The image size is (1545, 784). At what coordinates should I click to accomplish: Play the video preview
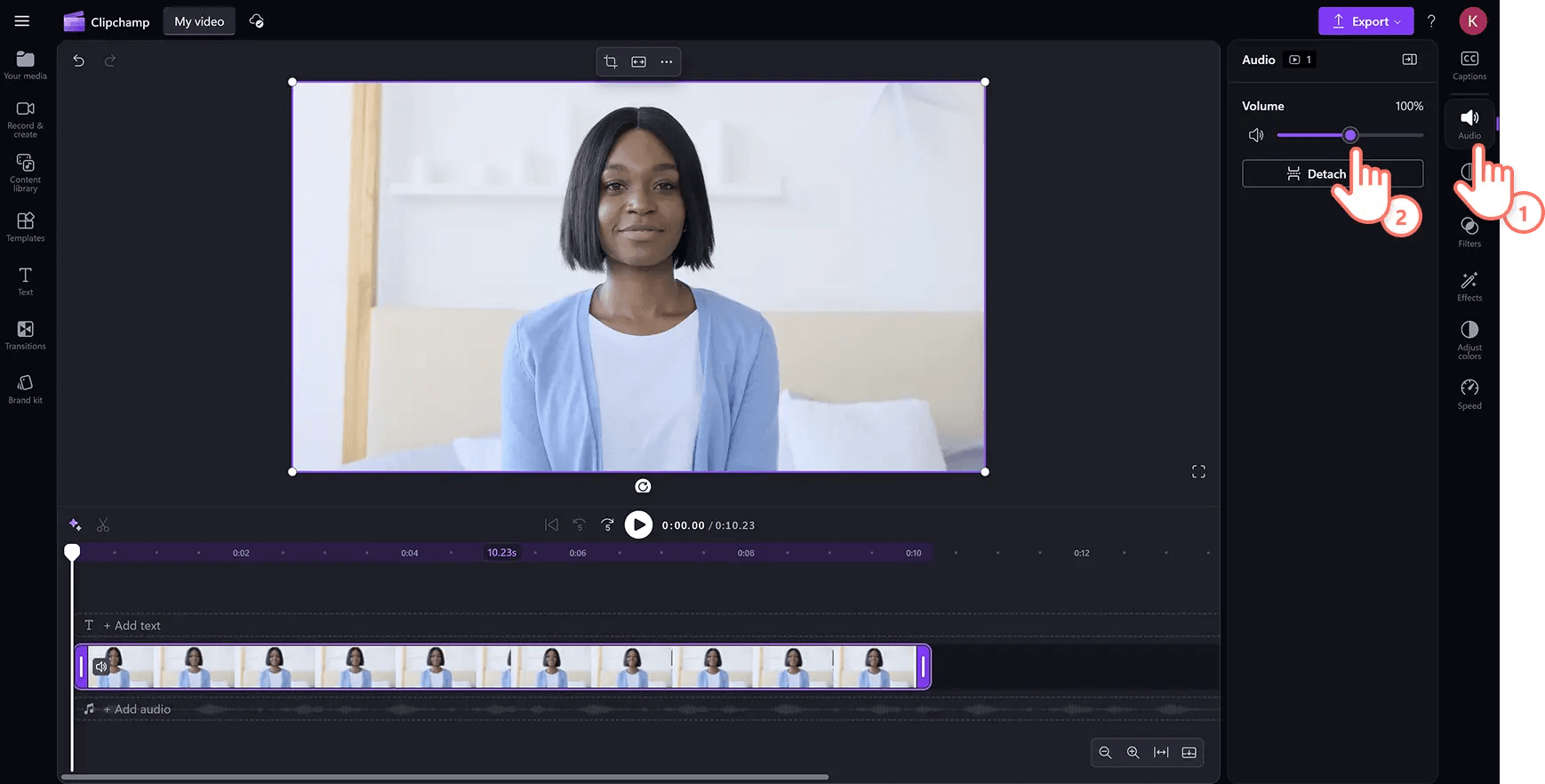pos(638,525)
